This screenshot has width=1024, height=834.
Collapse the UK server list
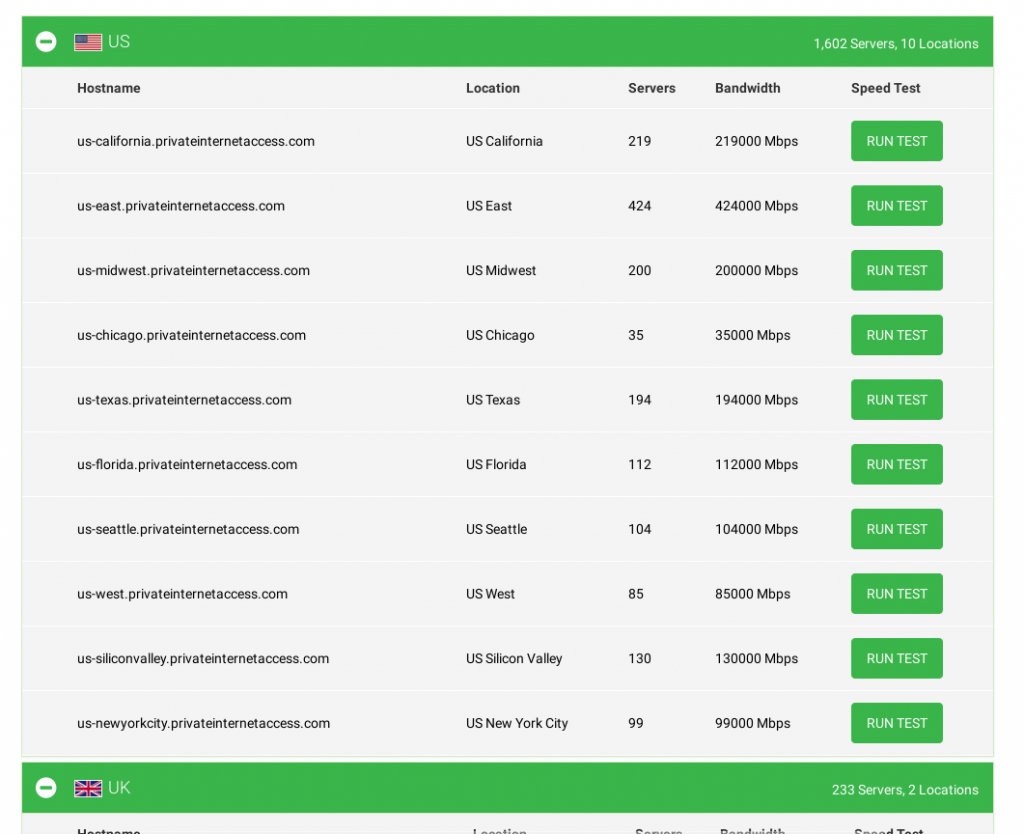point(46,788)
